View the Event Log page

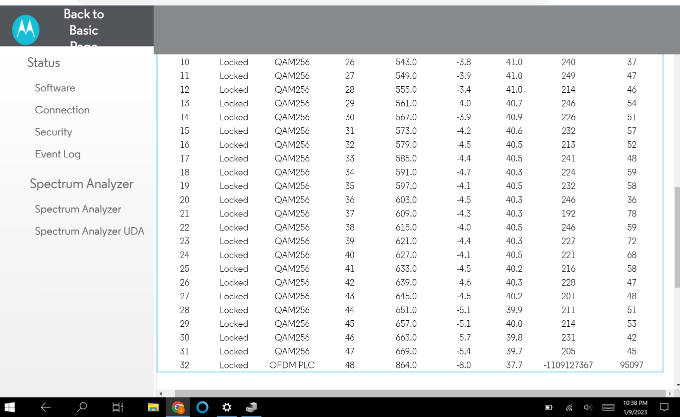coord(58,154)
